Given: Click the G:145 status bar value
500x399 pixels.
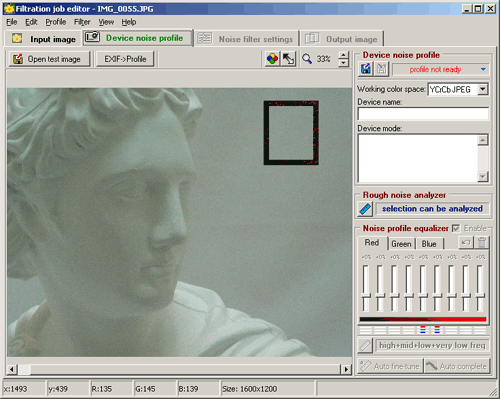Looking at the screenshot, I should (145, 389).
